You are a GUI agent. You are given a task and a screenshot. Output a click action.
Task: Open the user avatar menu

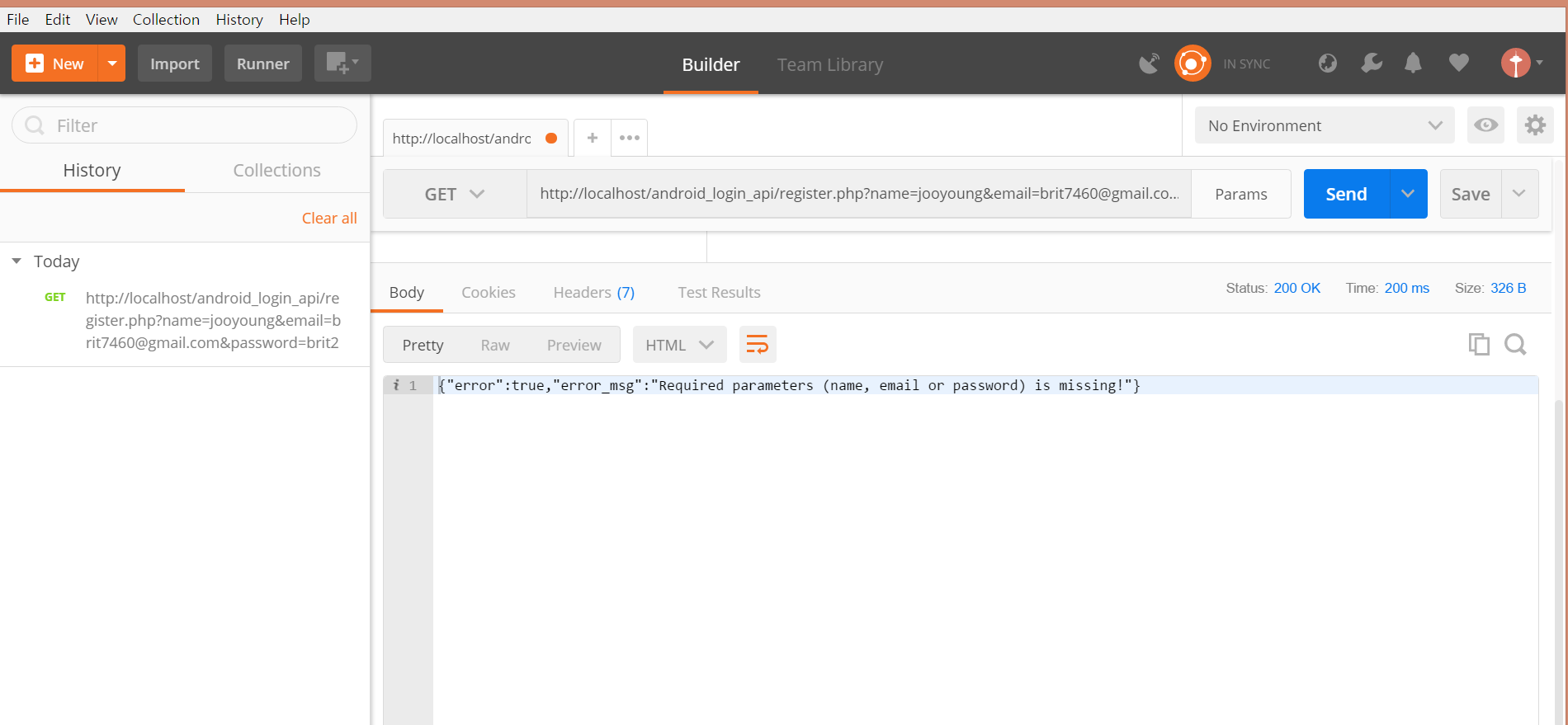[x=1522, y=63]
